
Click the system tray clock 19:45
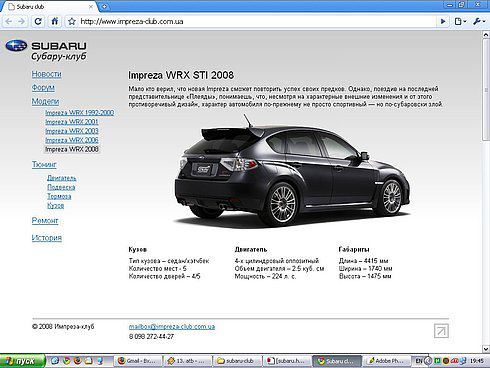(x=477, y=361)
